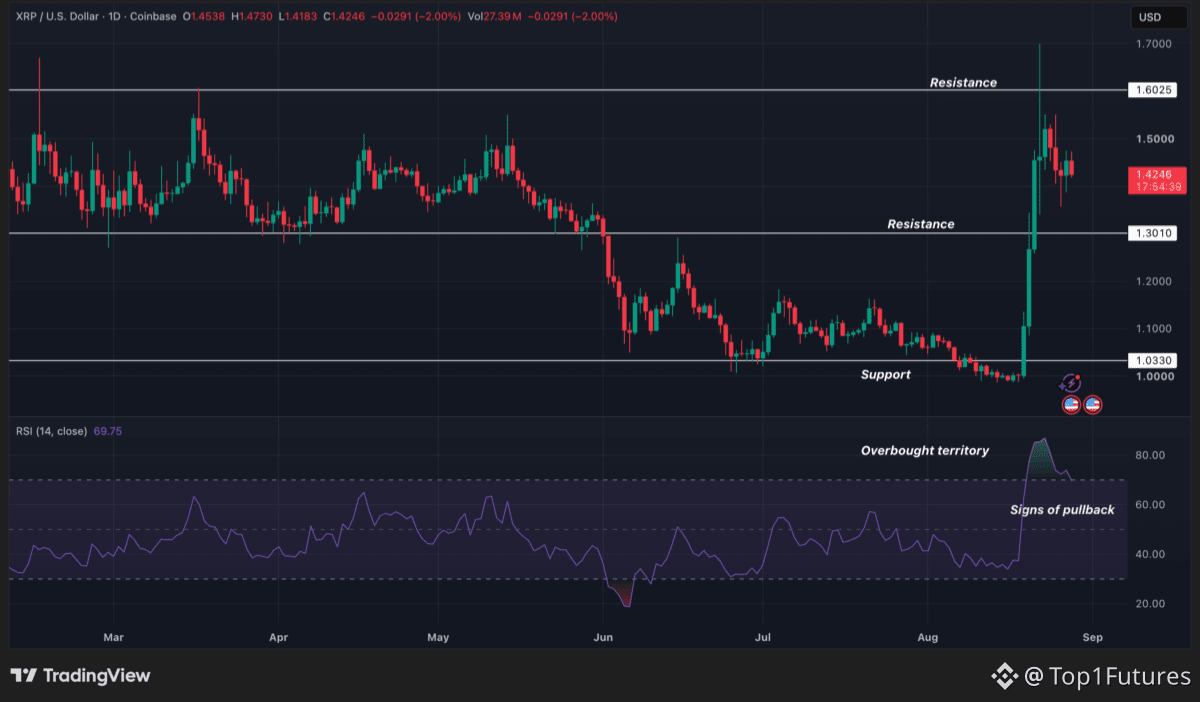This screenshot has width=1200, height=702.
Task: Click the RSI value 69.75
Action: [x=108, y=431]
